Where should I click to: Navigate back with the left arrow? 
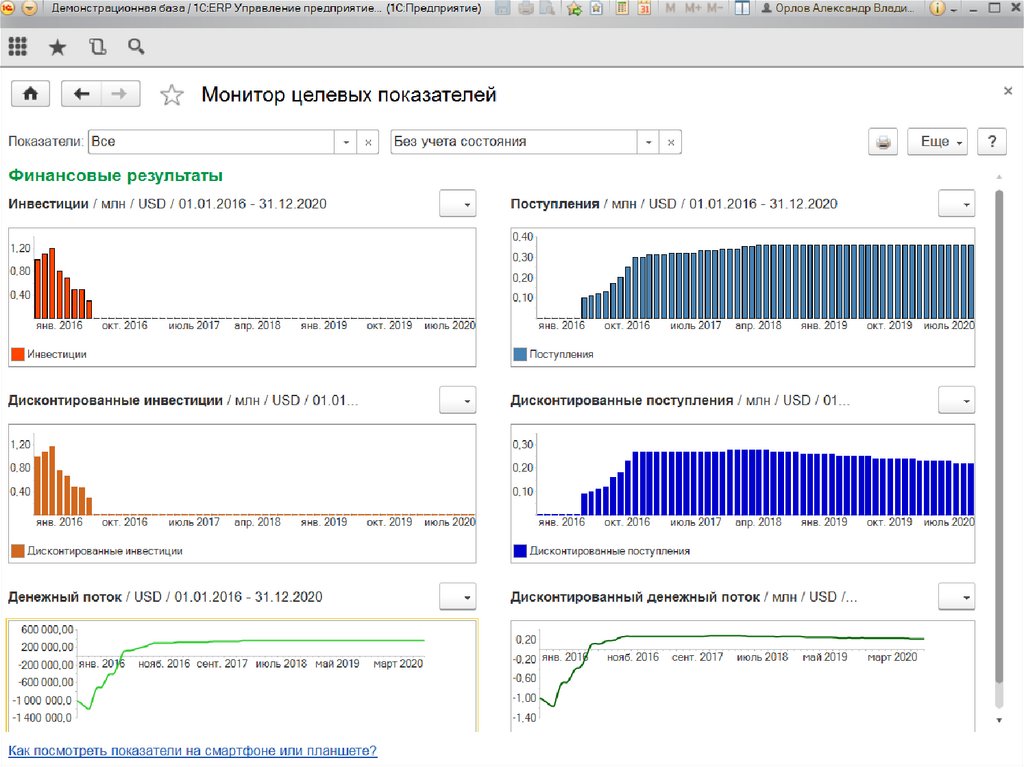(x=81, y=94)
